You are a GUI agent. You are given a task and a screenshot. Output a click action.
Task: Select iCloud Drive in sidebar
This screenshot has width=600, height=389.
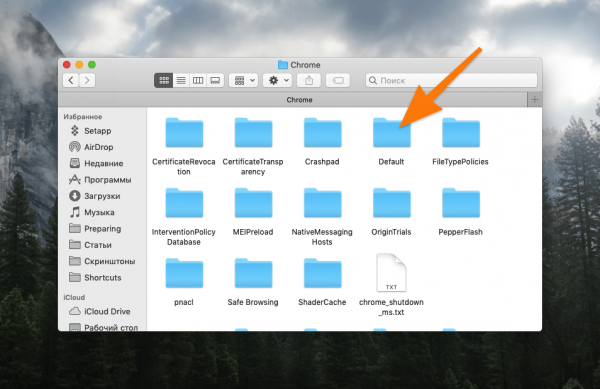tap(107, 311)
